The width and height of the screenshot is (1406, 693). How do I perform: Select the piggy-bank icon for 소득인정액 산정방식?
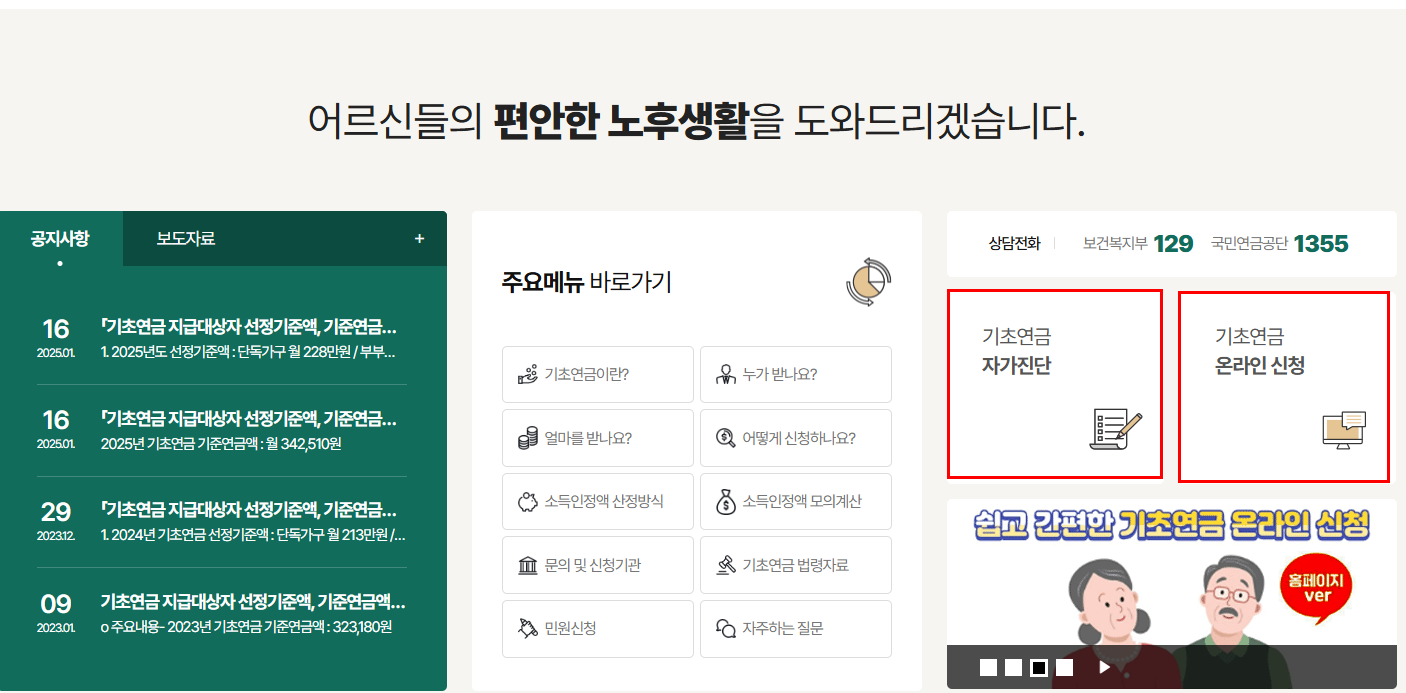pos(527,501)
